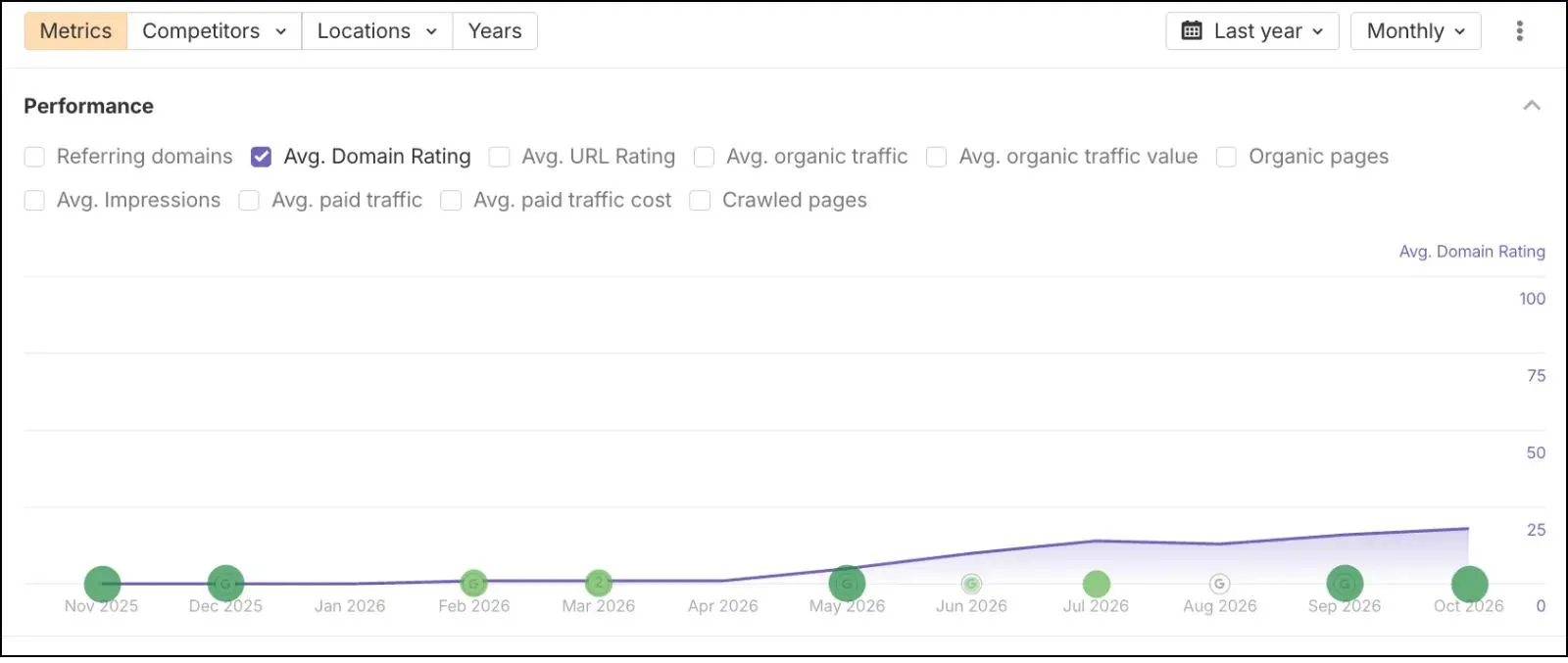Enable the Crawled pages checkbox
This screenshot has height=663, width=1568.
tap(700, 201)
